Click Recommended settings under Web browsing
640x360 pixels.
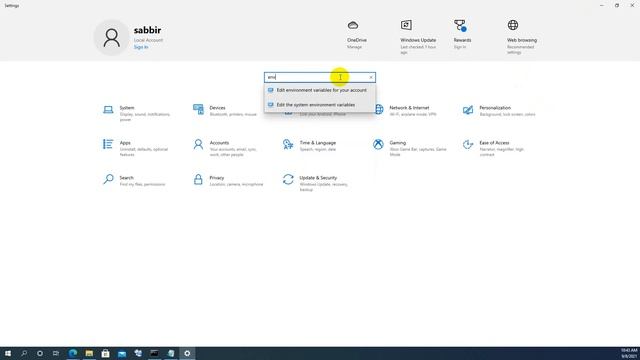click(520, 50)
